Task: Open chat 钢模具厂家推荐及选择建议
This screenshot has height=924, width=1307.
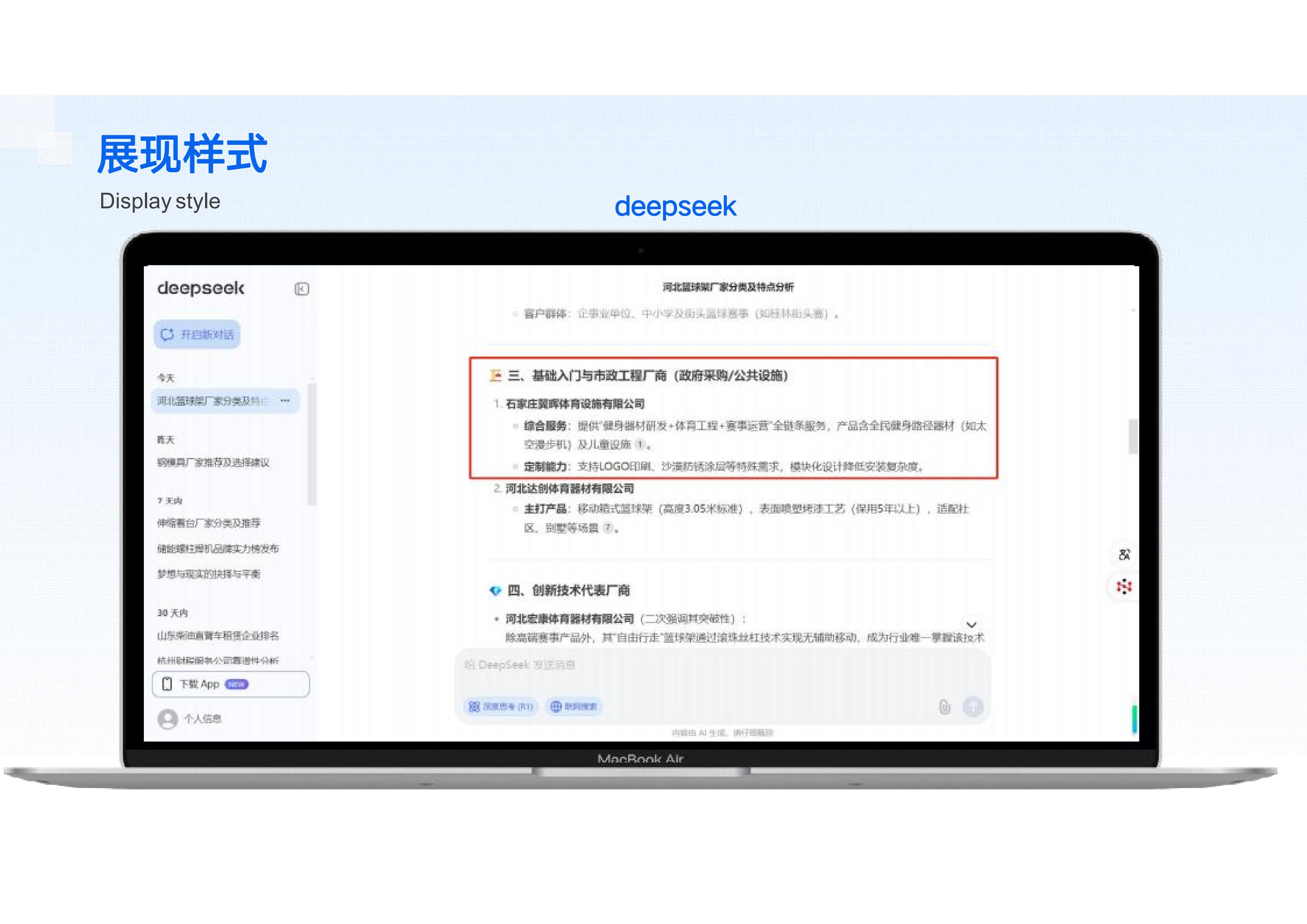Action: (213, 462)
